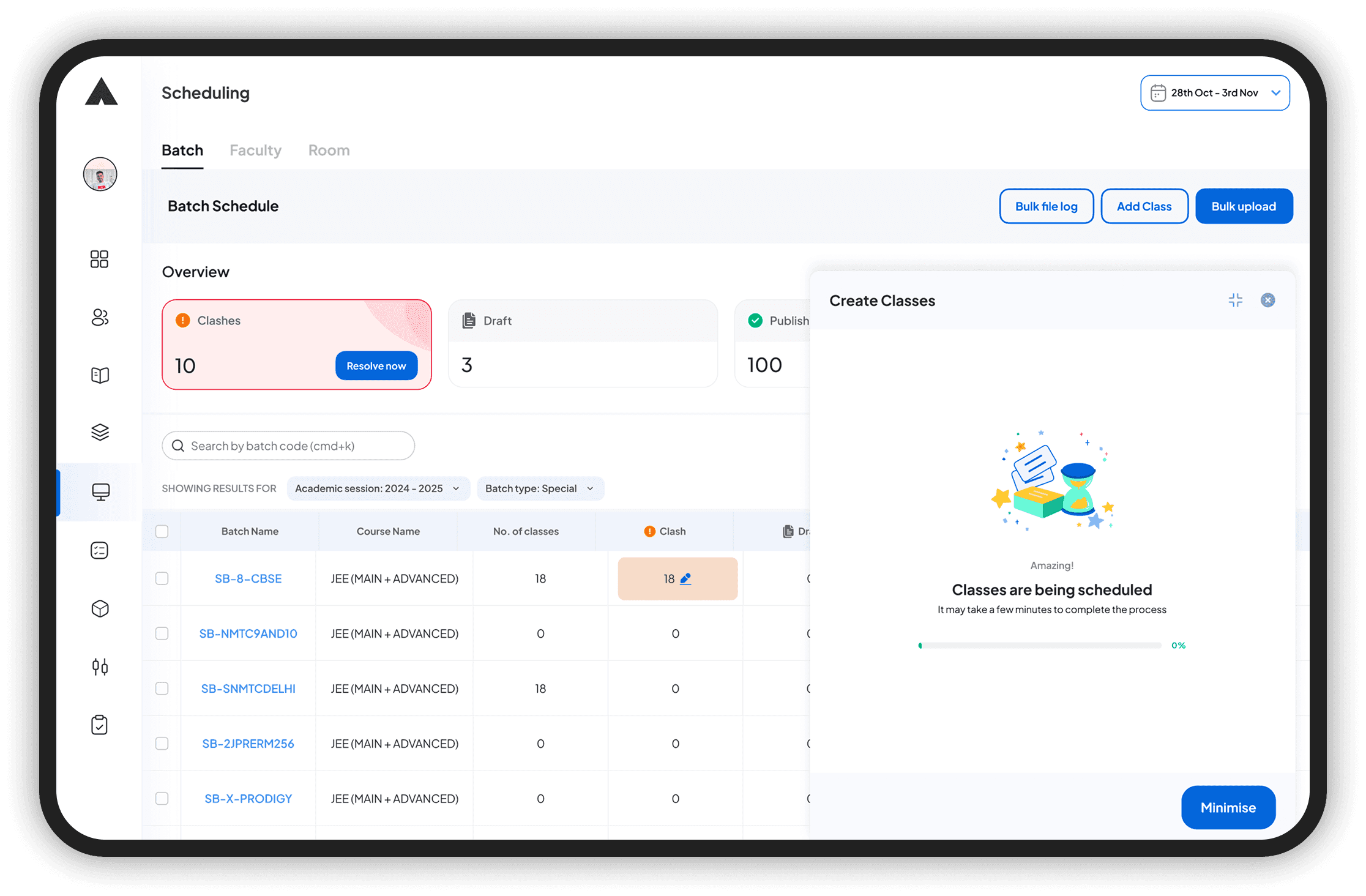Viewport: 1366px width, 896px height.
Task: Switch to the Room tab
Action: [329, 151]
